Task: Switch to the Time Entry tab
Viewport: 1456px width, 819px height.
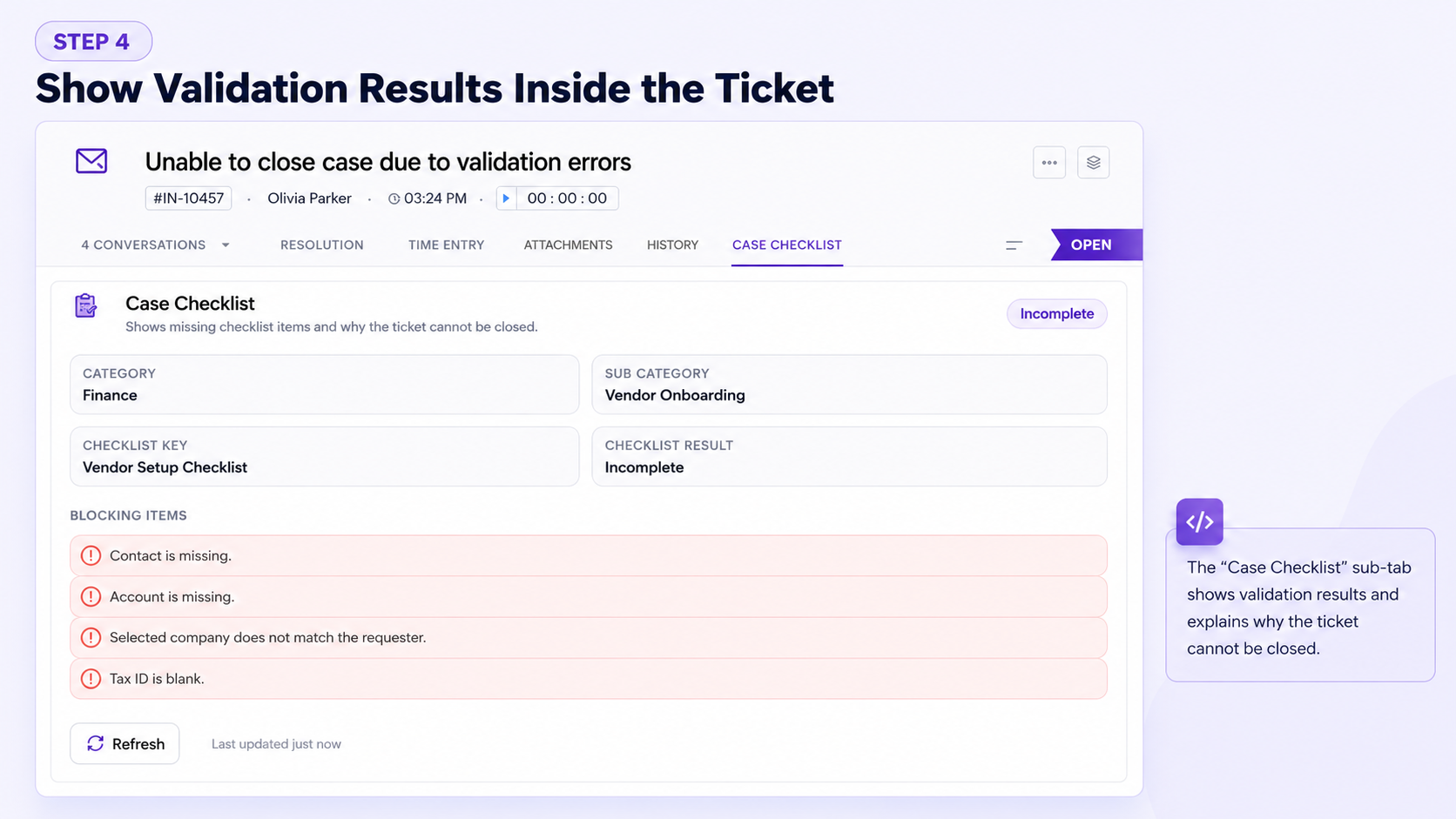Action: click(446, 245)
